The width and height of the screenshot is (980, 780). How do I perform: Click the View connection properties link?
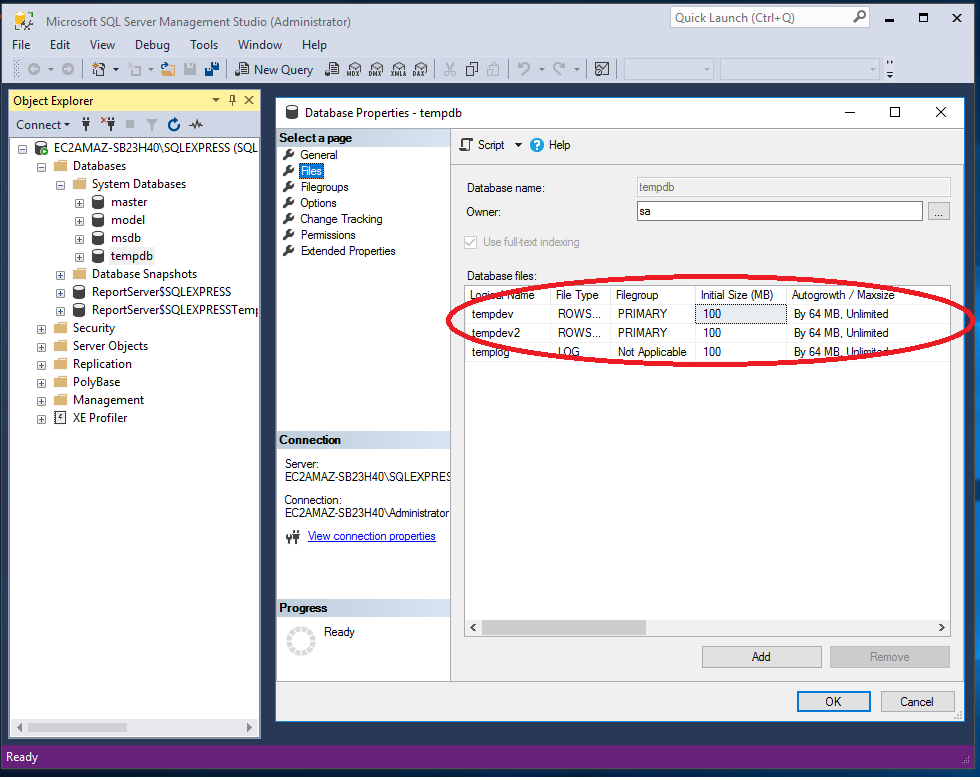point(371,536)
